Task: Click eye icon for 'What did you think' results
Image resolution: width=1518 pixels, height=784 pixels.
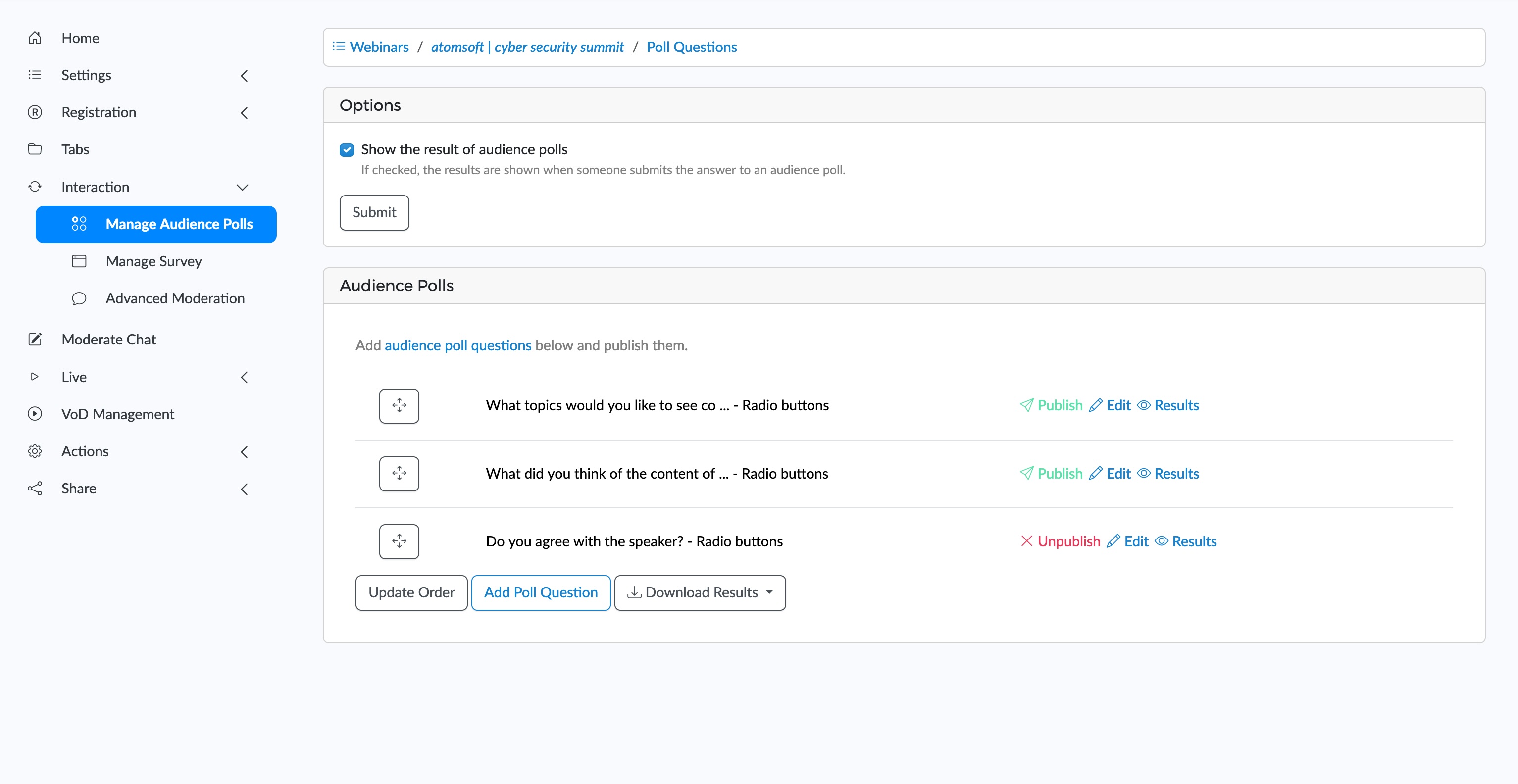Action: [1144, 474]
